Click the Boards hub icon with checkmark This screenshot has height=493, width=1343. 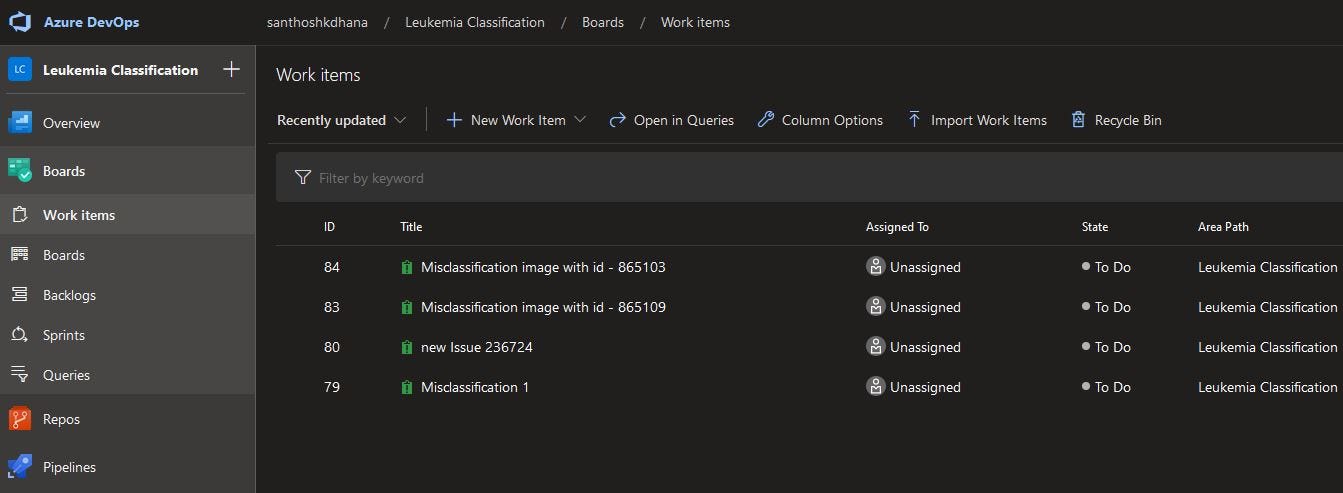(20, 170)
